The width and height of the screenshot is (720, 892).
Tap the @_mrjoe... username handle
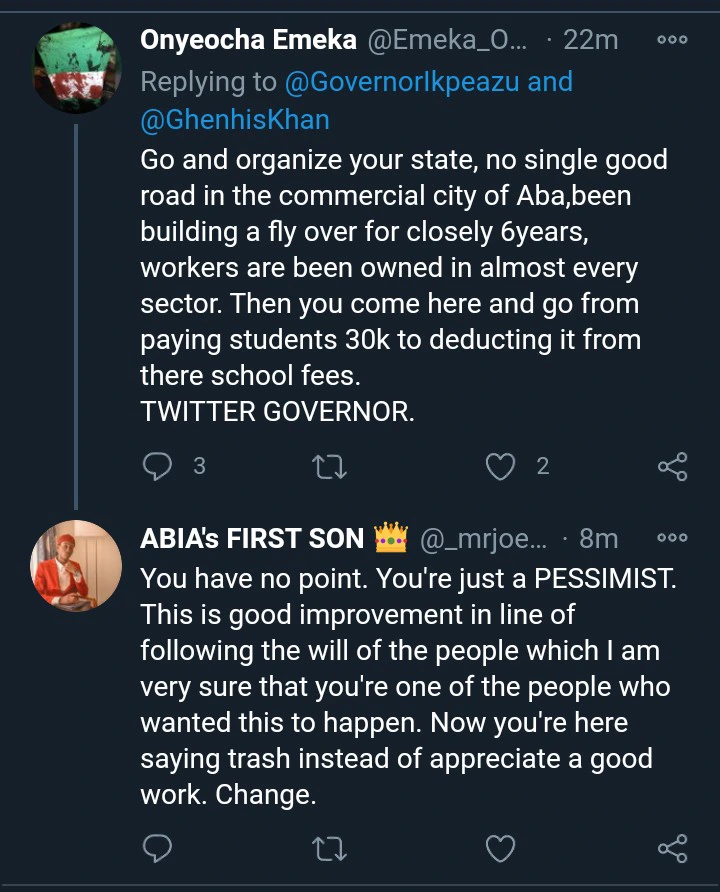[x=483, y=539]
